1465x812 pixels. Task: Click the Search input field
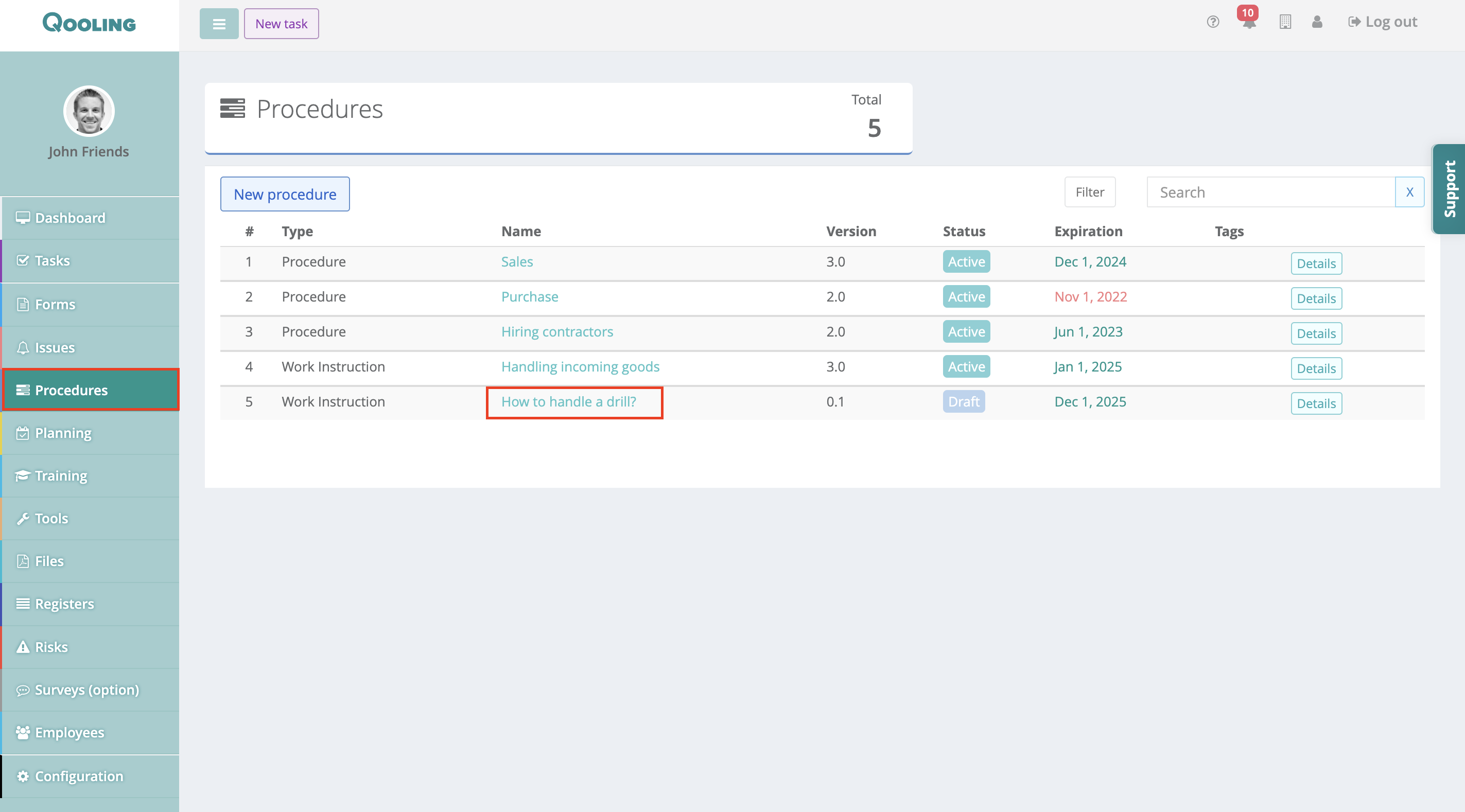point(1270,192)
